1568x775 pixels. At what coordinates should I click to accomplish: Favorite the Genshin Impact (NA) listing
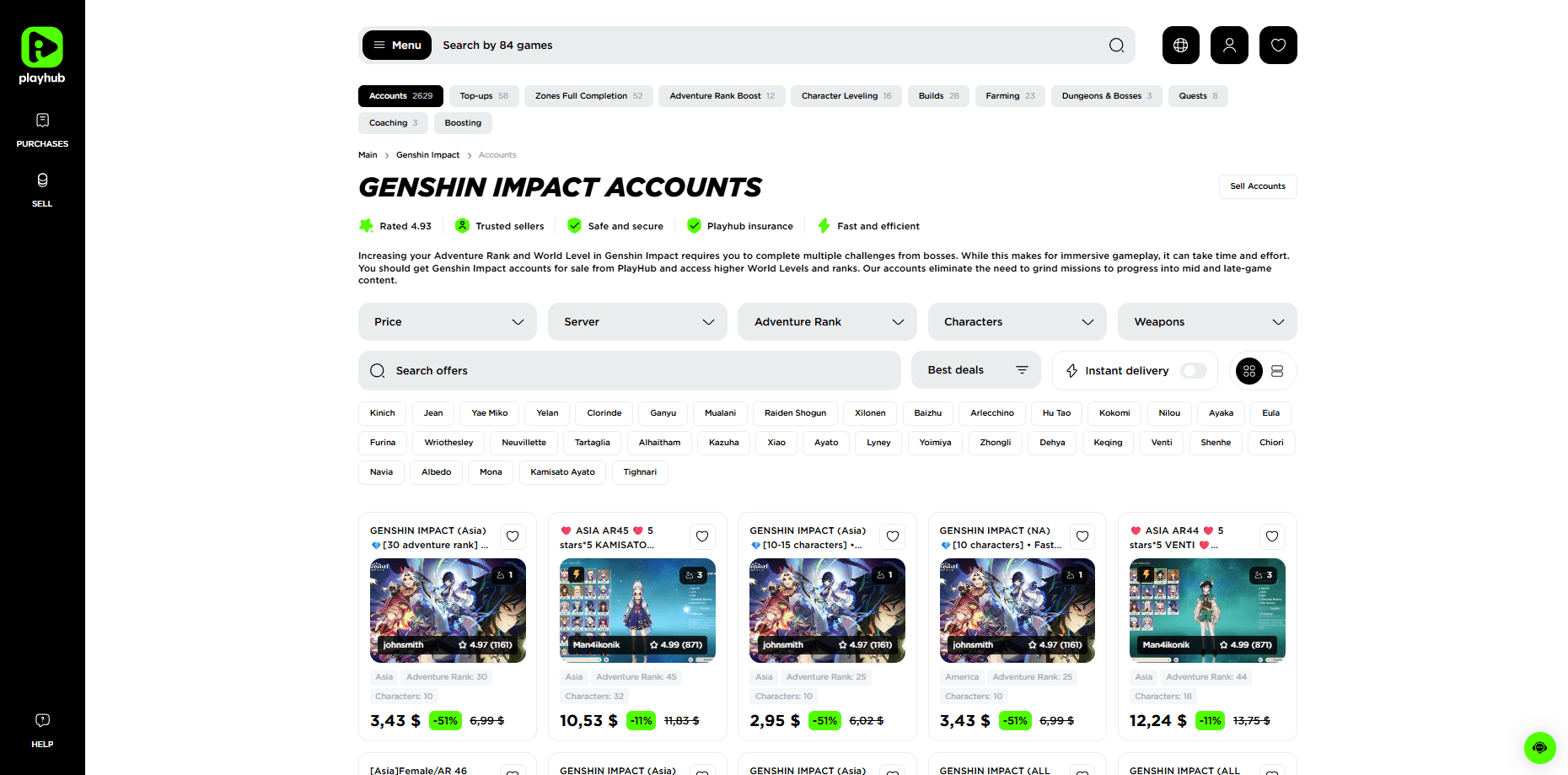pos(1082,536)
